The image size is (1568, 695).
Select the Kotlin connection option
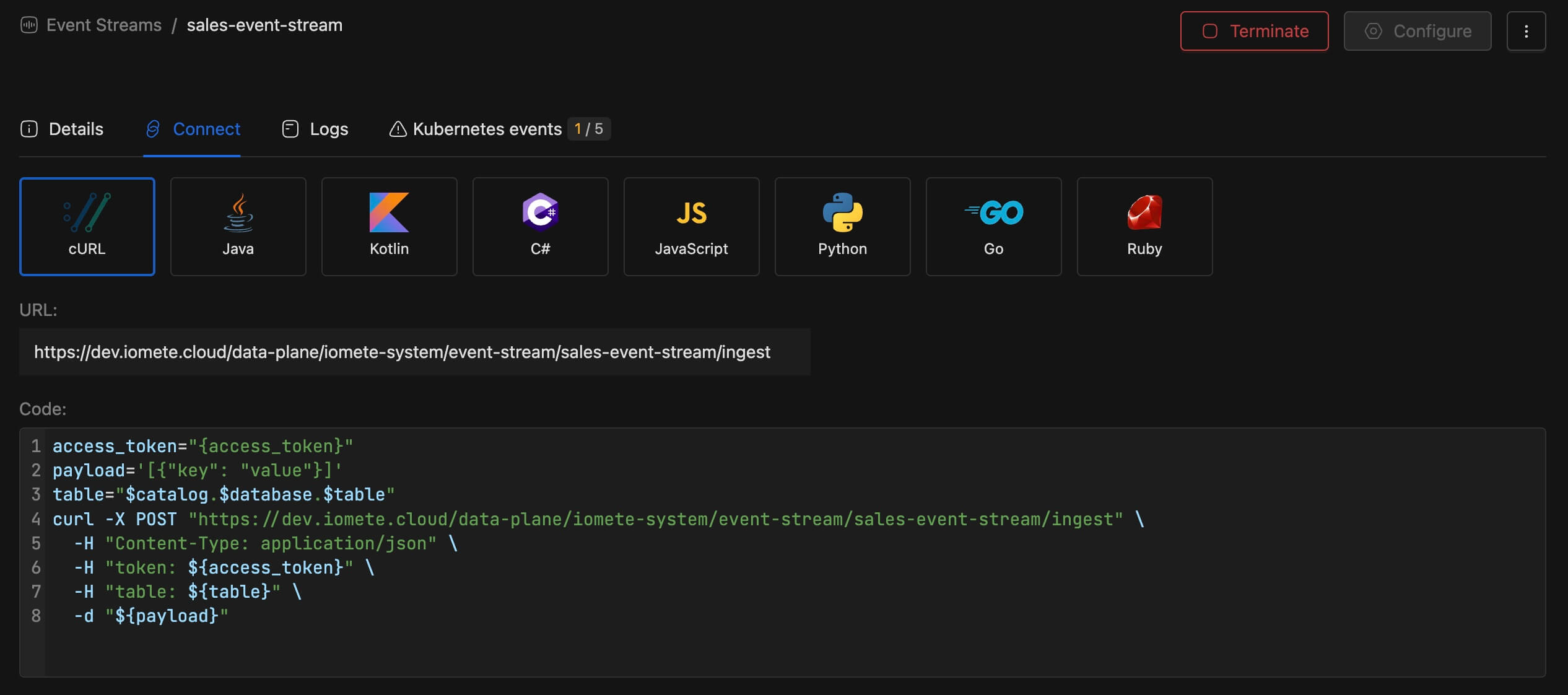coord(389,226)
